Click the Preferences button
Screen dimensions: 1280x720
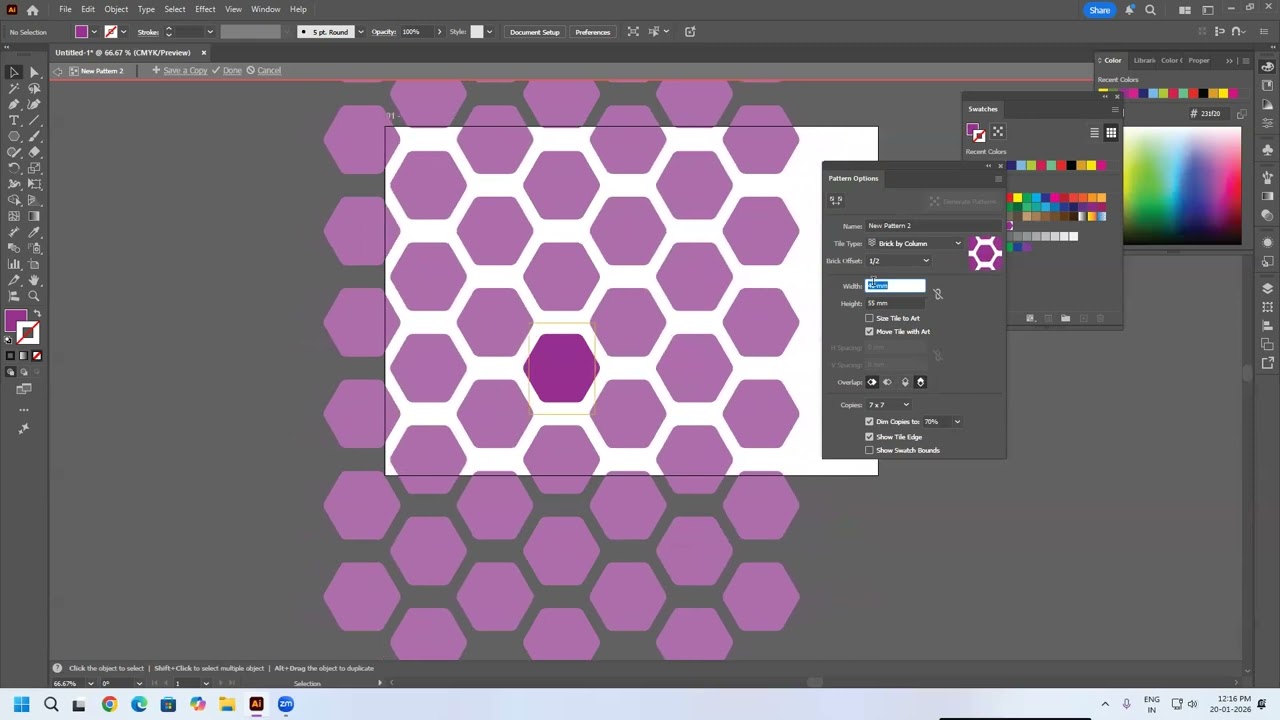[x=592, y=32]
